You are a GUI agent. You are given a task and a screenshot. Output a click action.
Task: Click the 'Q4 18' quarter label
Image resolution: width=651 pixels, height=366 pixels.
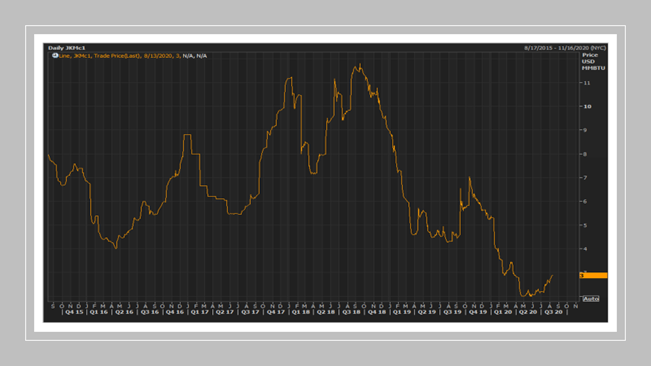coord(377,312)
